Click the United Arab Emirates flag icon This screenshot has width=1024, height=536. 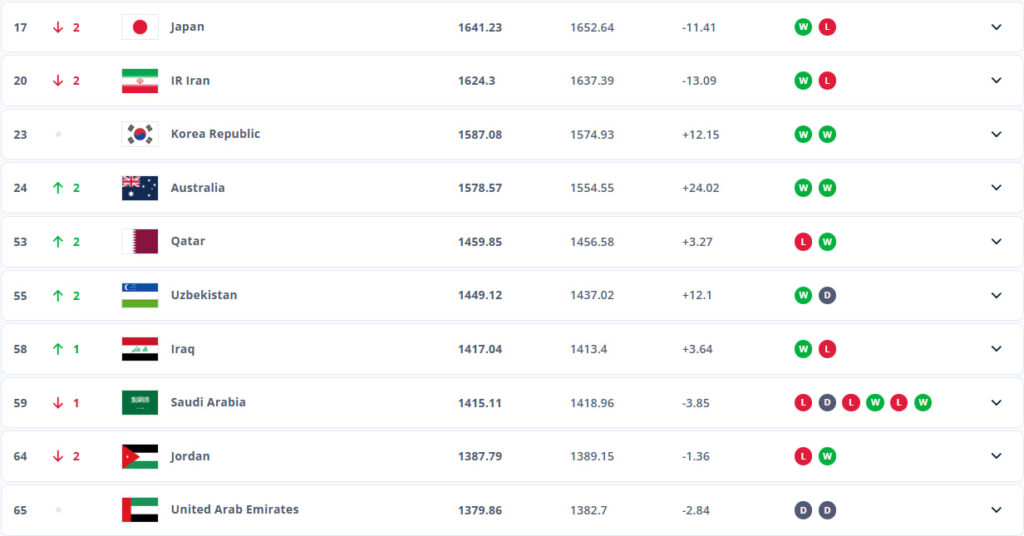coord(140,510)
